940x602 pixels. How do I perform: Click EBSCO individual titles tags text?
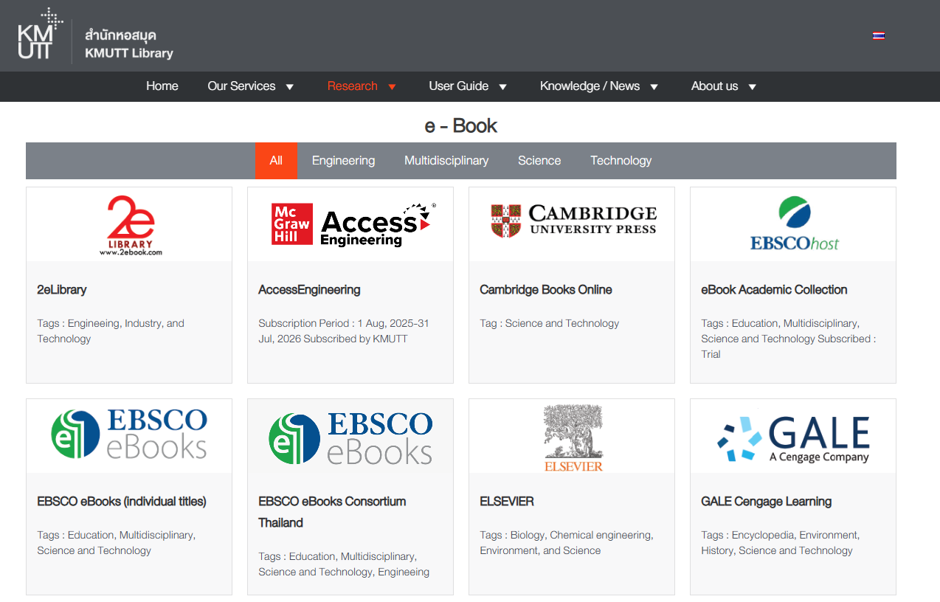[x=116, y=543]
